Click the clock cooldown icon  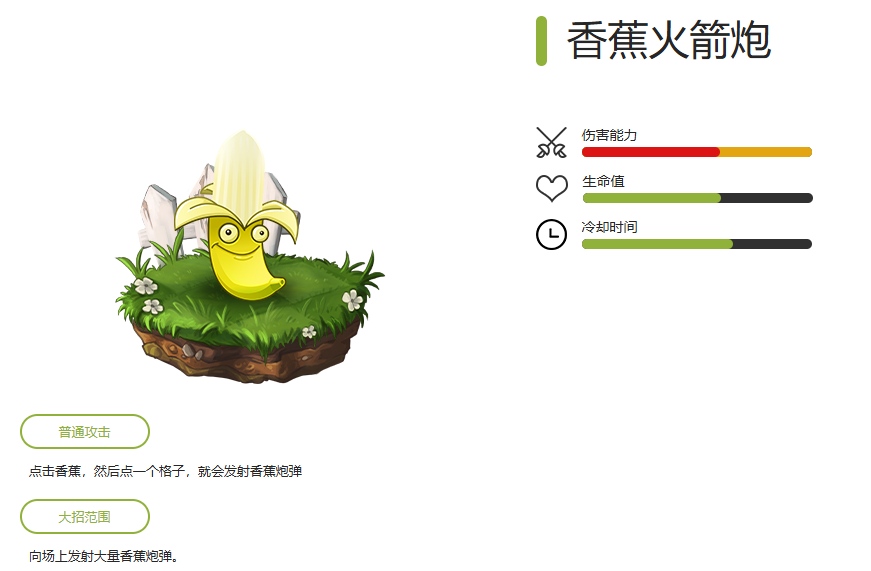pyautogui.click(x=552, y=234)
